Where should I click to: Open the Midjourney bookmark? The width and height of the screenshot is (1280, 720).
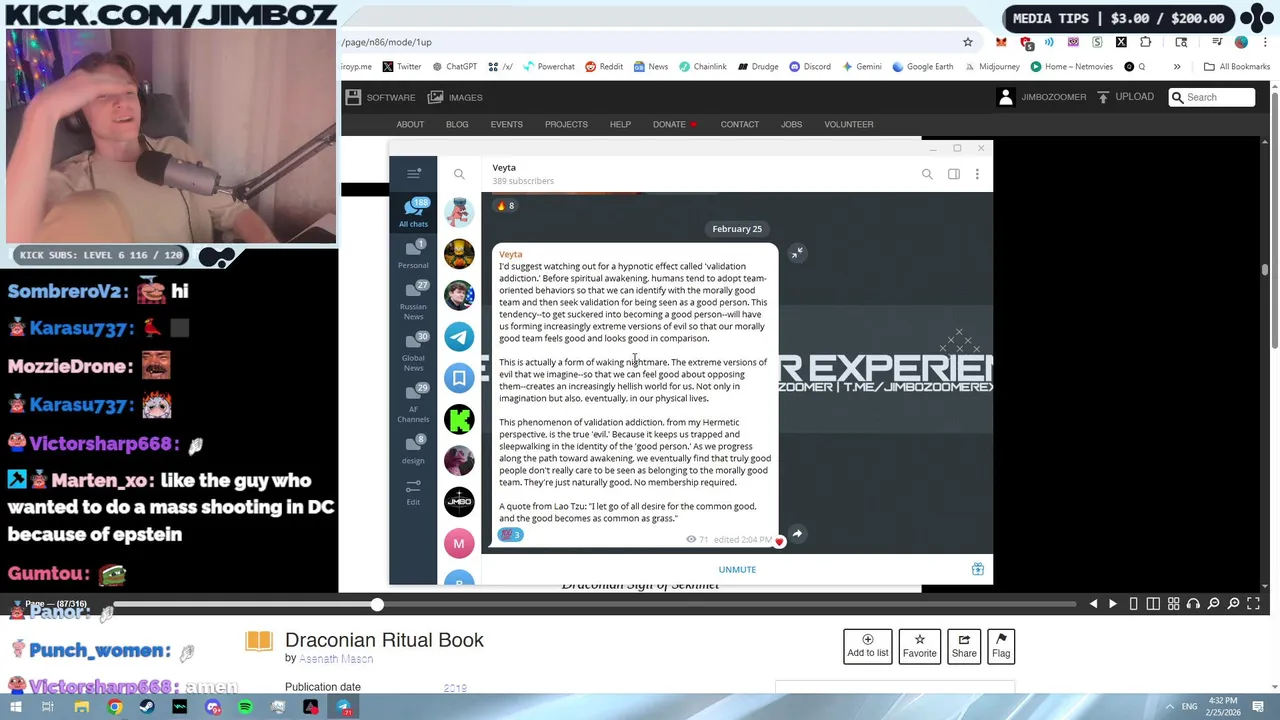tap(993, 67)
